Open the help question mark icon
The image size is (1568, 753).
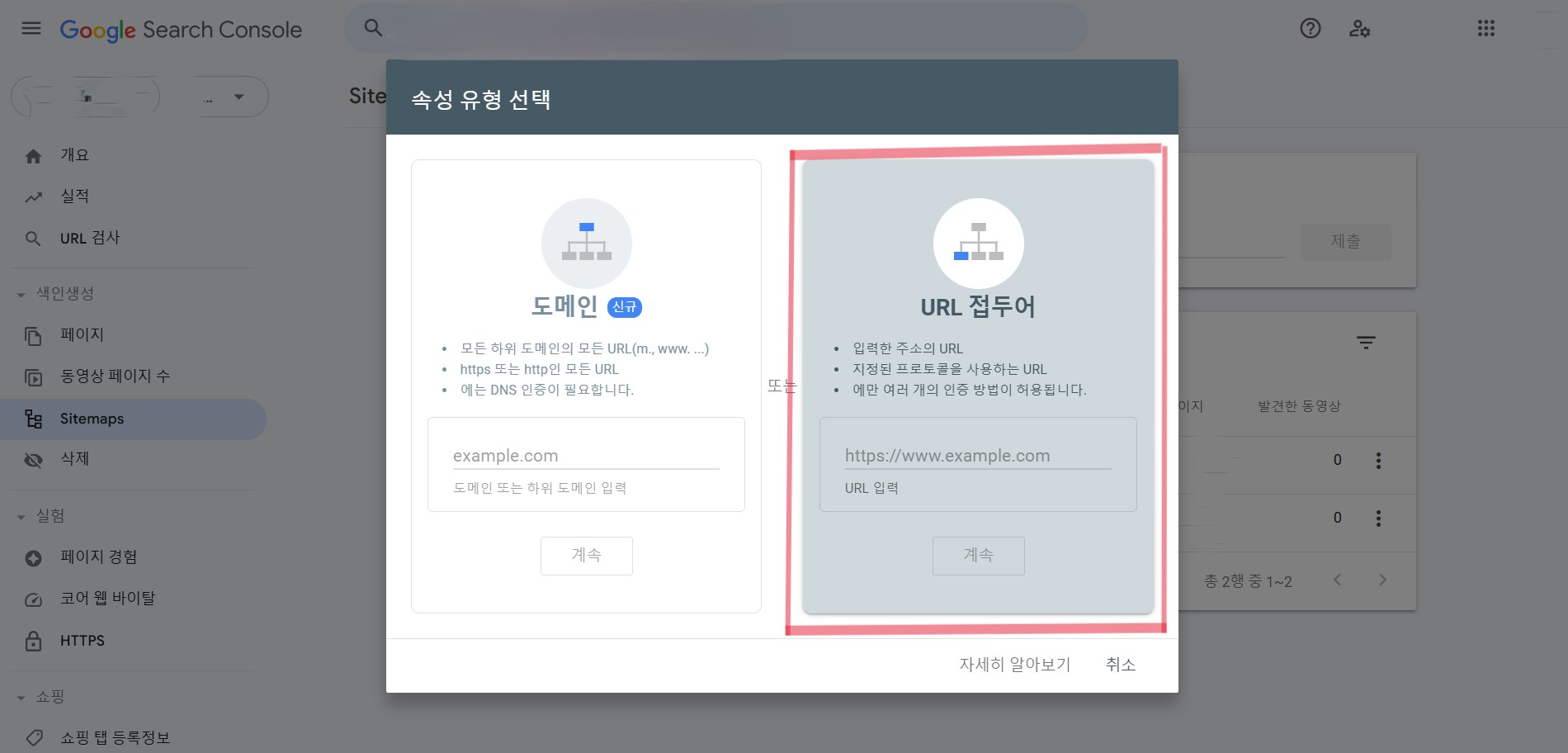click(1311, 29)
